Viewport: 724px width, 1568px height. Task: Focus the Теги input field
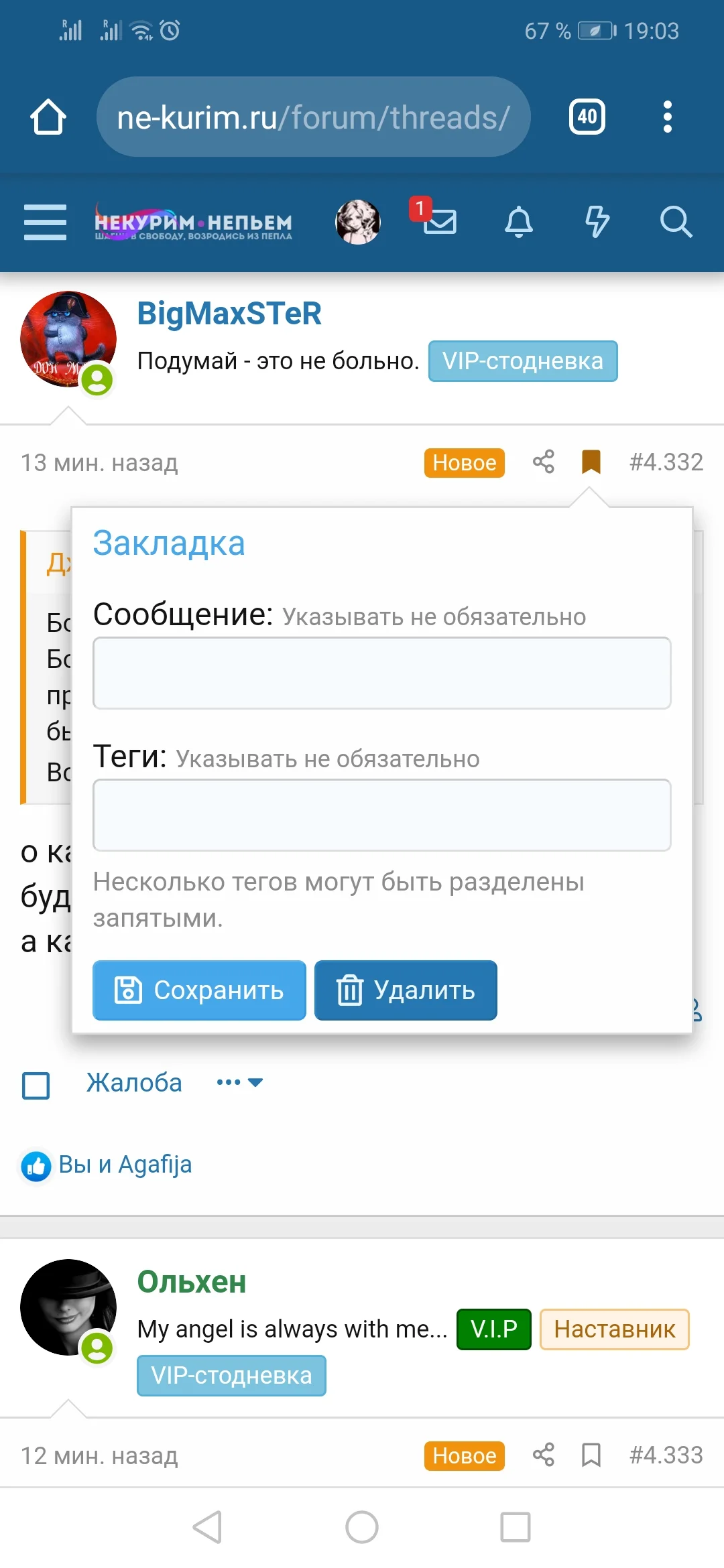click(x=381, y=815)
